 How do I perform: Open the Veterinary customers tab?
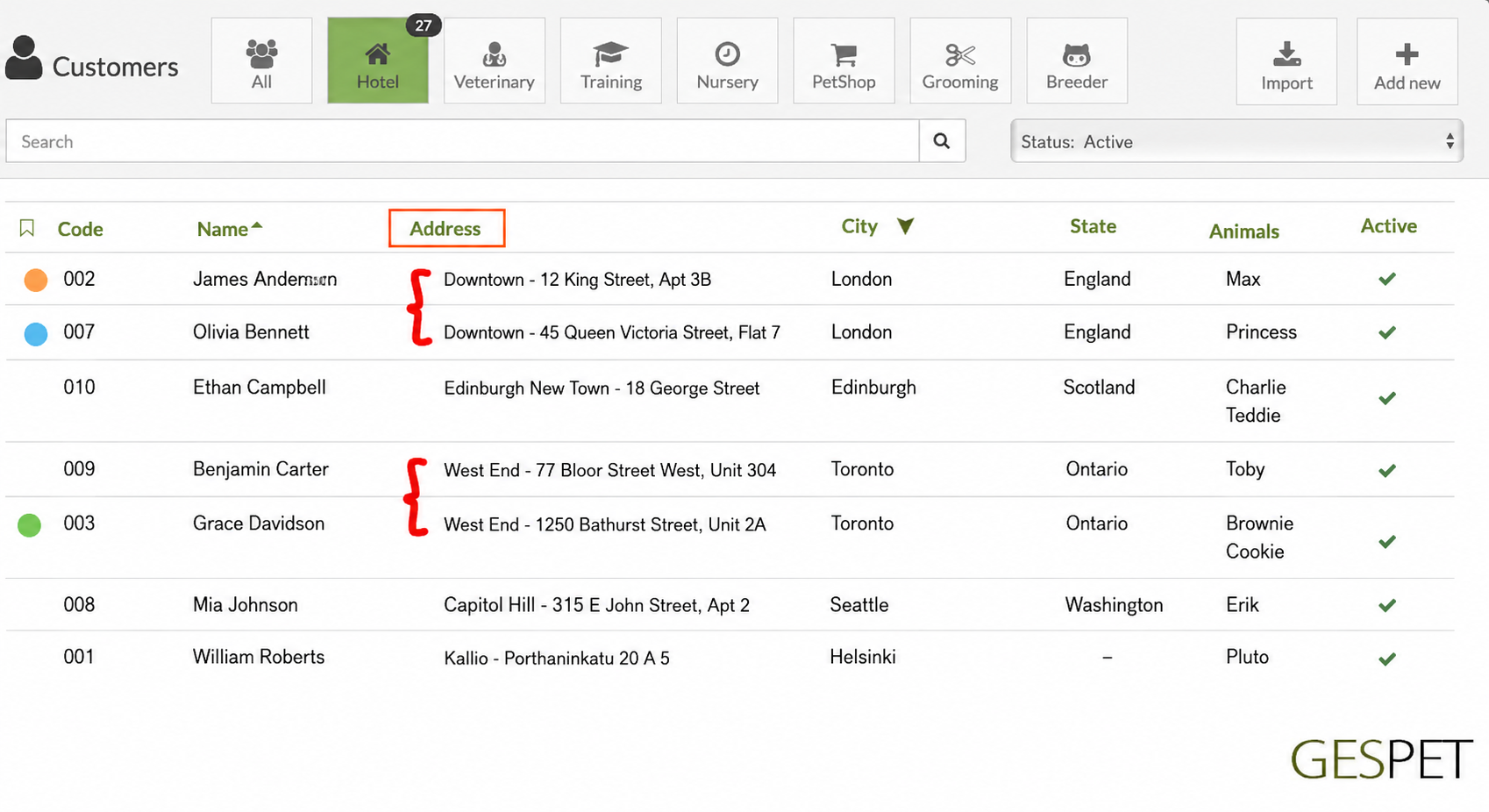pyautogui.click(x=495, y=61)
